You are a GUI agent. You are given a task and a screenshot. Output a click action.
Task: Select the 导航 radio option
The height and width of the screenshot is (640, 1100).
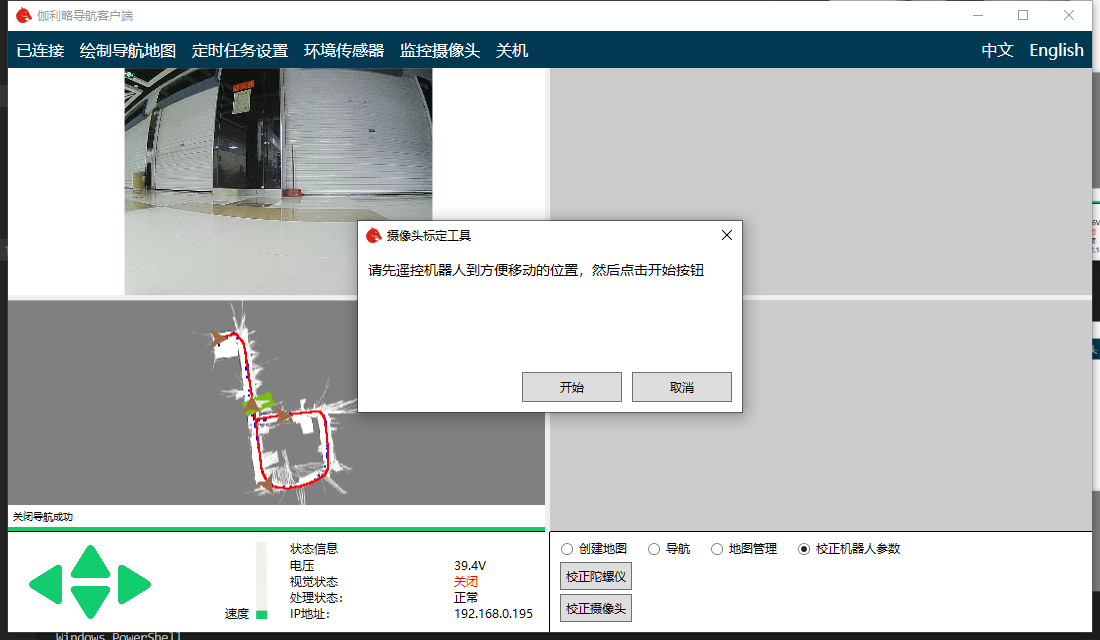click(654, 549)
